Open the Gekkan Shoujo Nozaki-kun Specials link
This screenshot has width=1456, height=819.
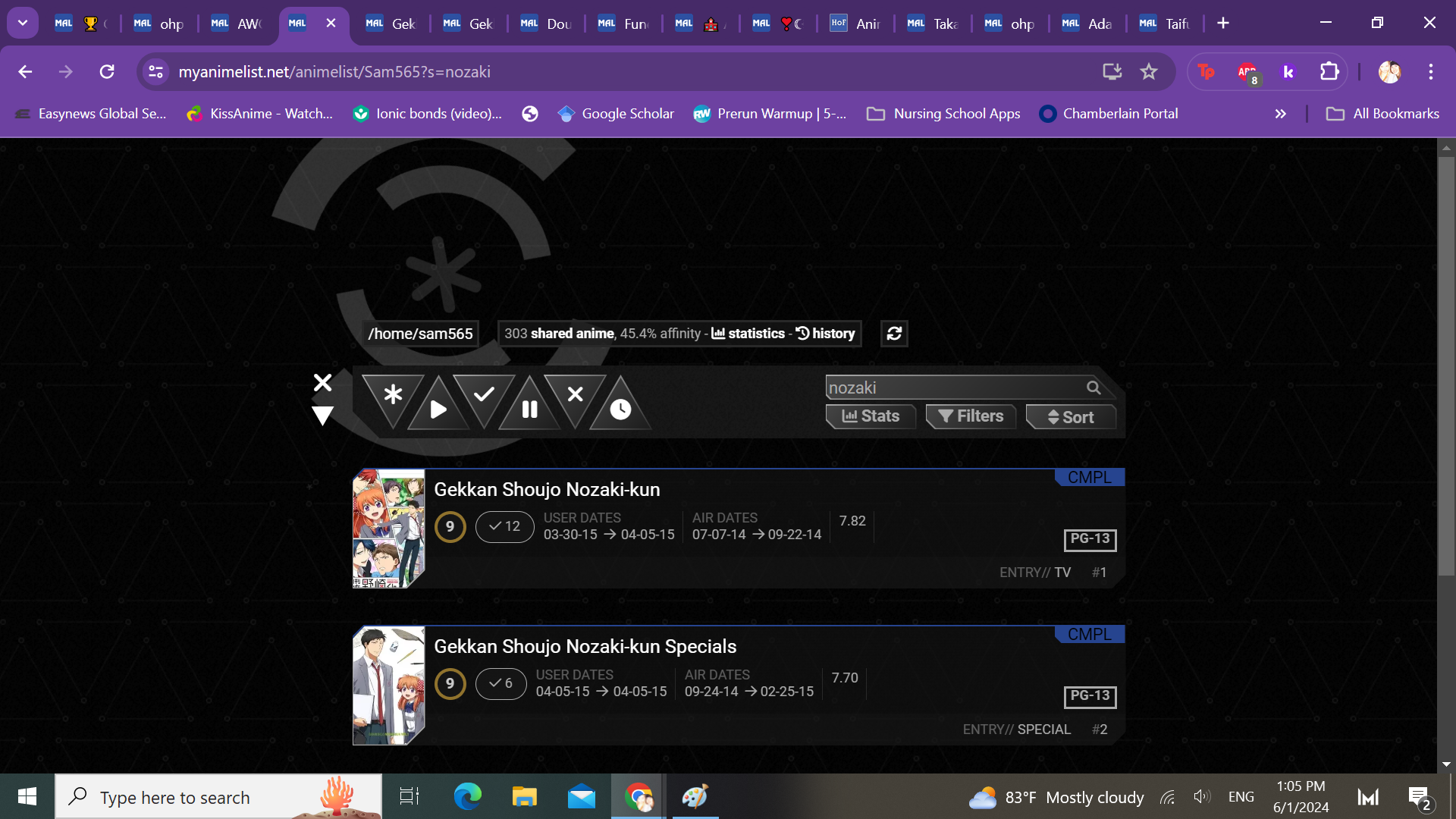point(585,646)
